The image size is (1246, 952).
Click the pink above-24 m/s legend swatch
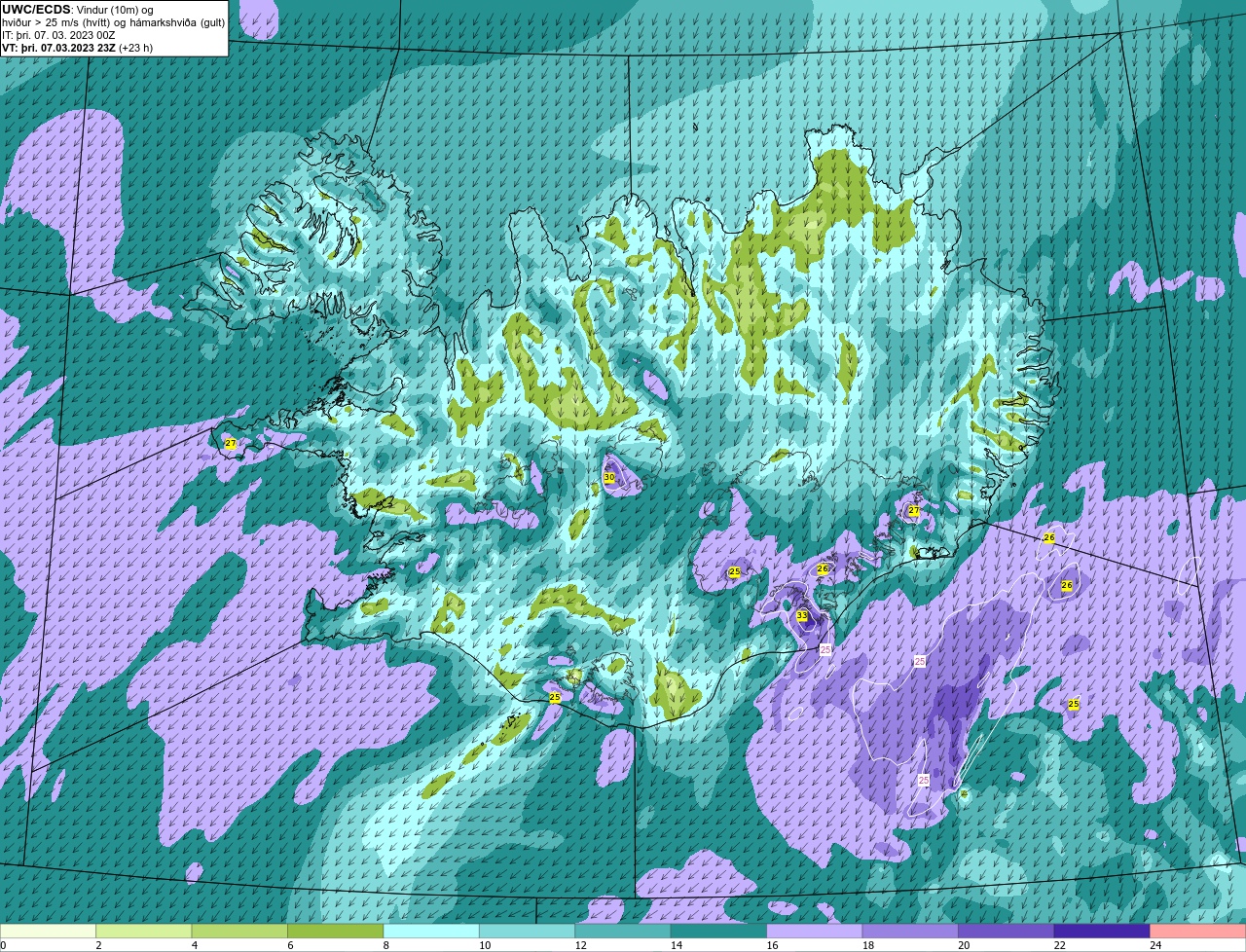tap(1197, 932)
